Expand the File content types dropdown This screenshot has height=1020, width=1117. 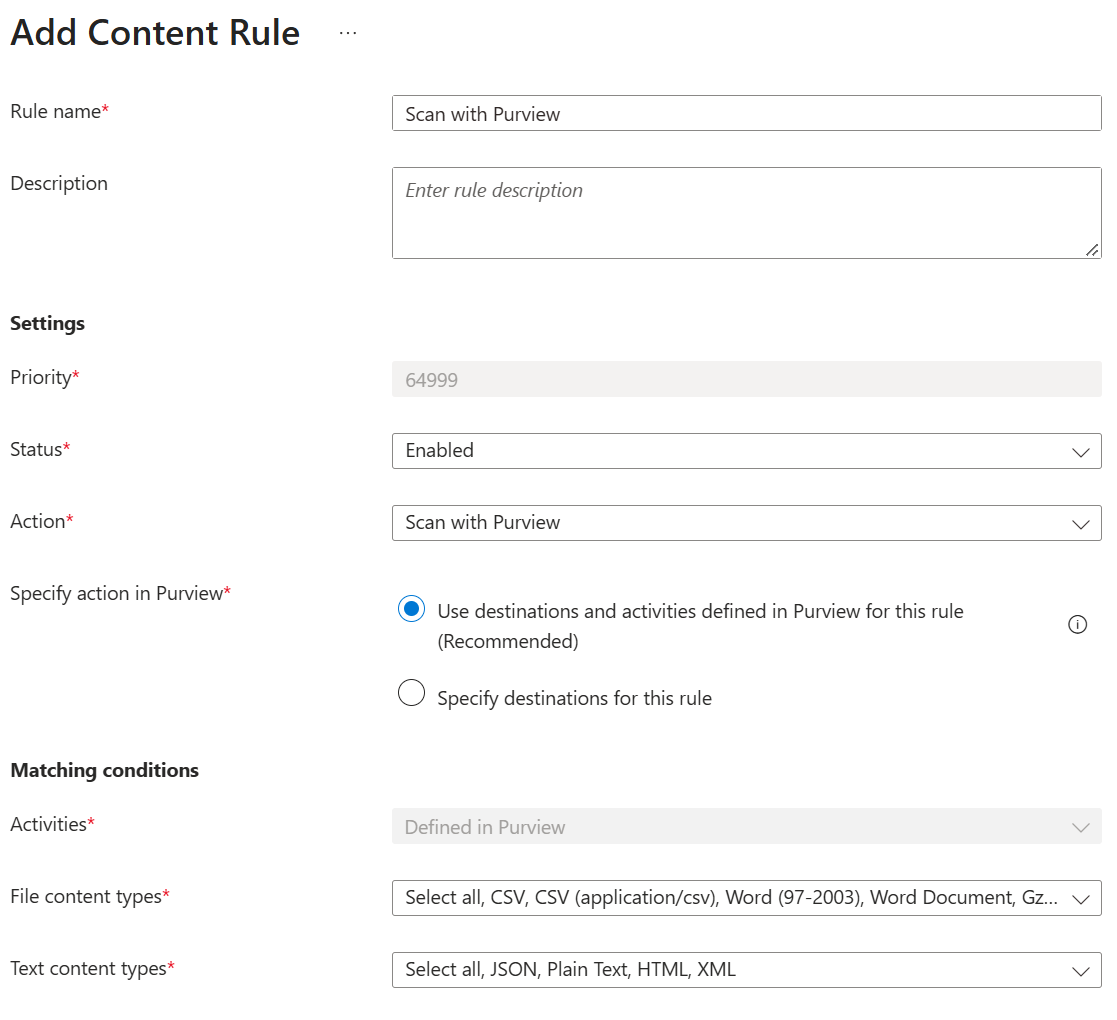click(x=747, y=898)
